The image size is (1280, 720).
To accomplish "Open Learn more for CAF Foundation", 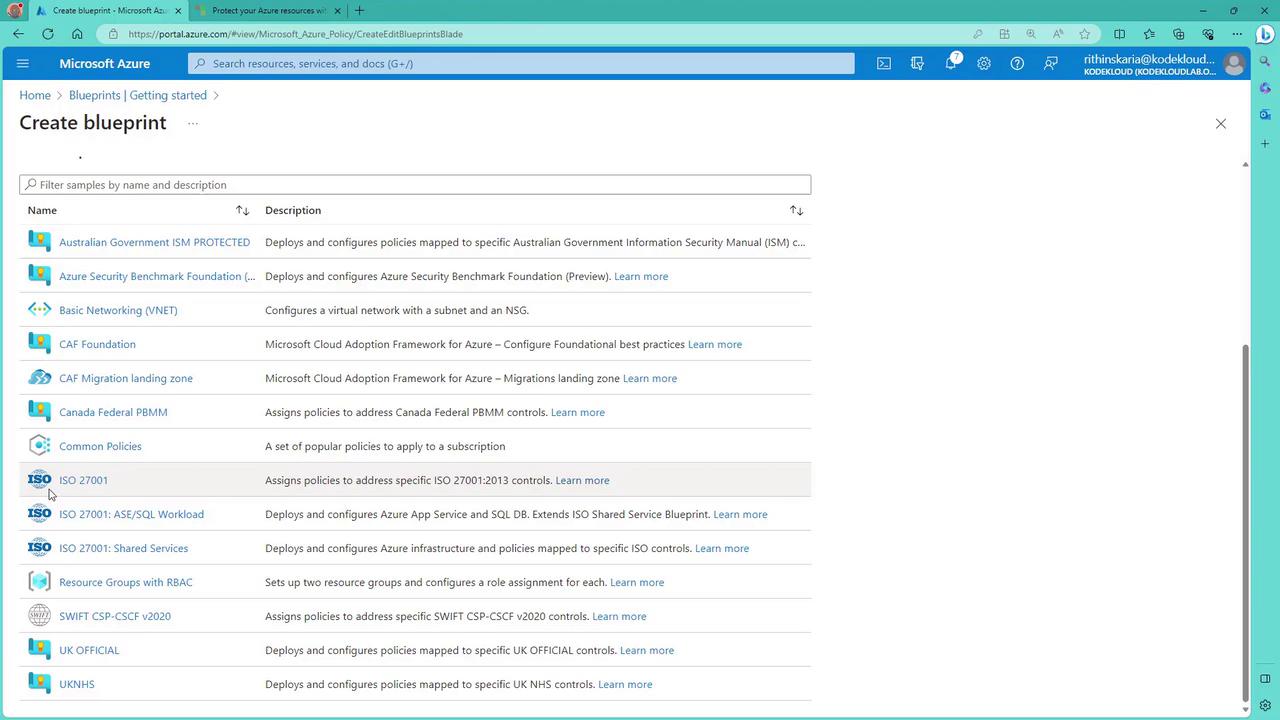I will pos(715,344).
